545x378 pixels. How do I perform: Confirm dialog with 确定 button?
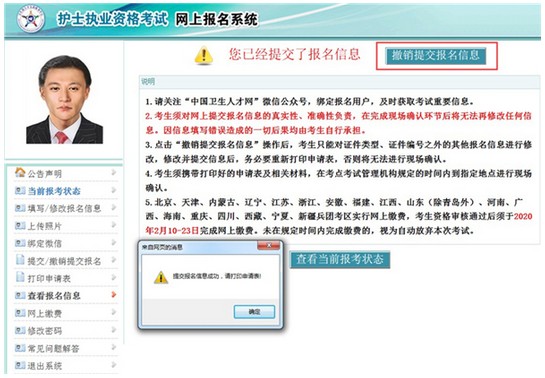point(254,312)
